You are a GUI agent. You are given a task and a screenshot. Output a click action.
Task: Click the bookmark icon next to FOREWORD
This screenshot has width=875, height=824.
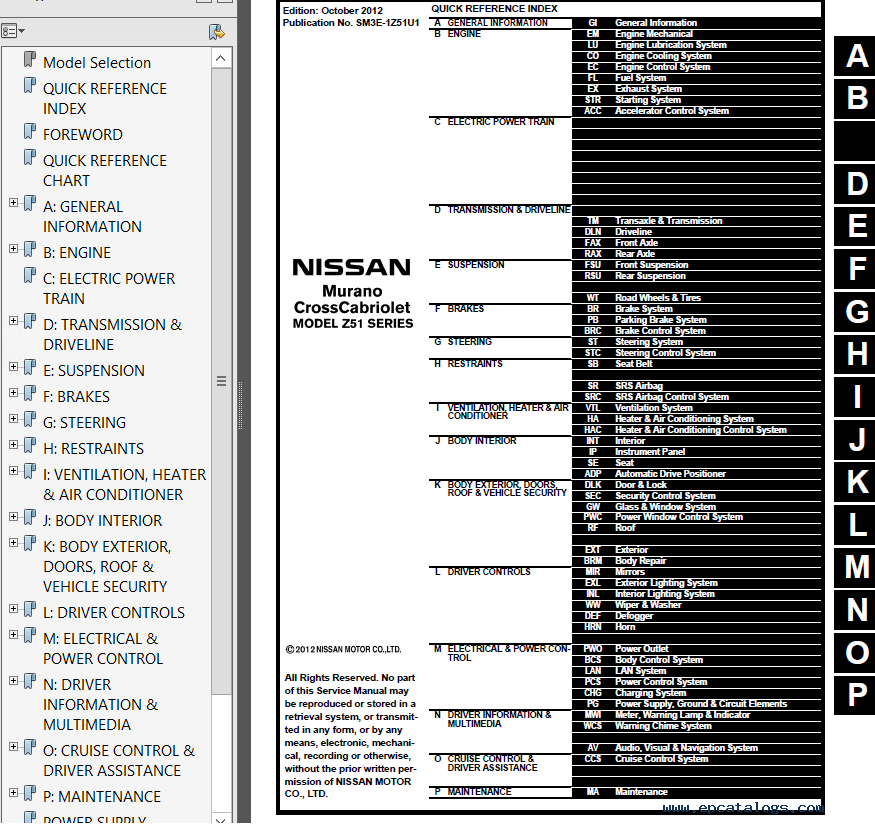(30, 132)
